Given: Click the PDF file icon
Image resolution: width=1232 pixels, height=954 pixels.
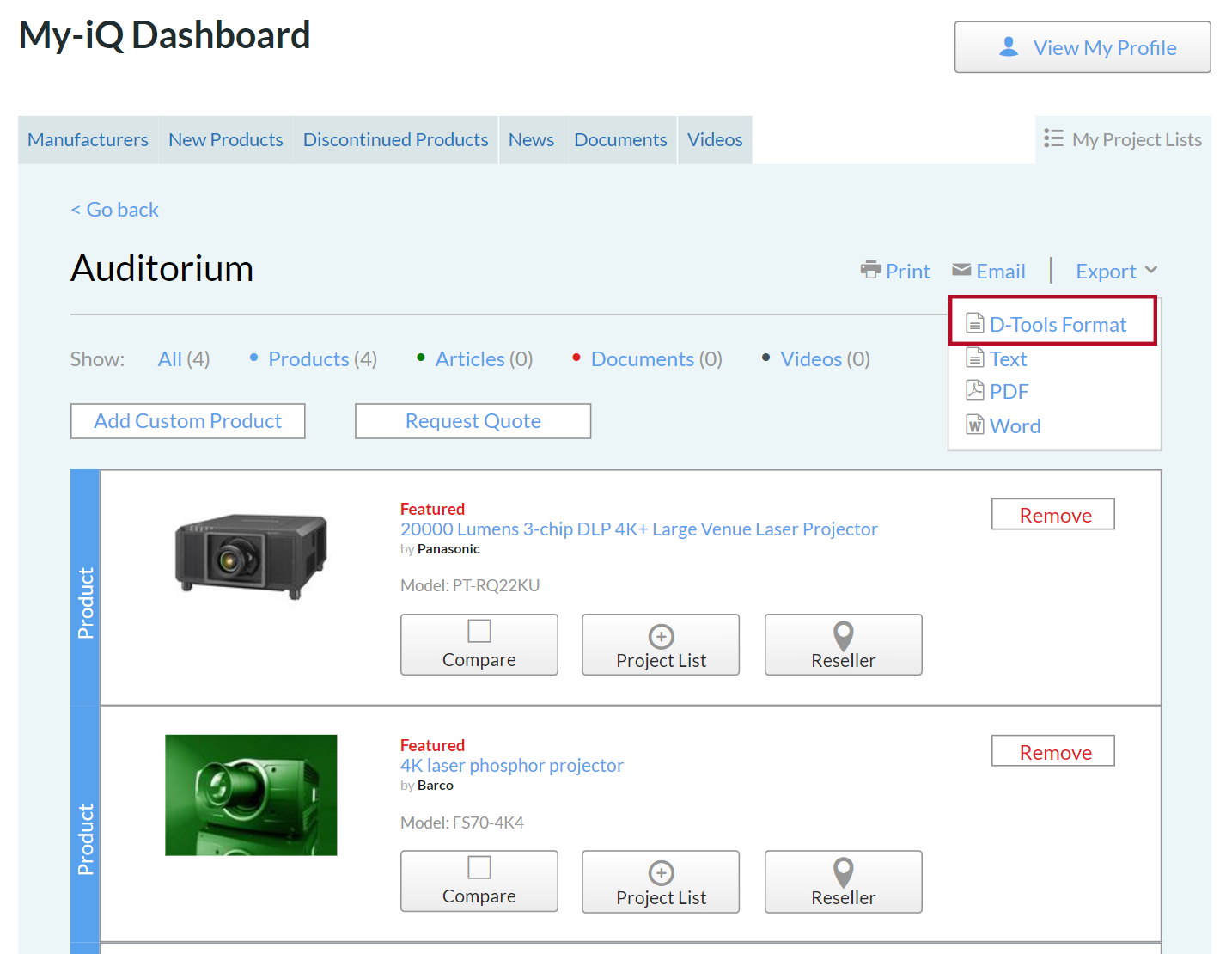Looking at the screenshot, I should pyautogui.click(x=975, y=390).
